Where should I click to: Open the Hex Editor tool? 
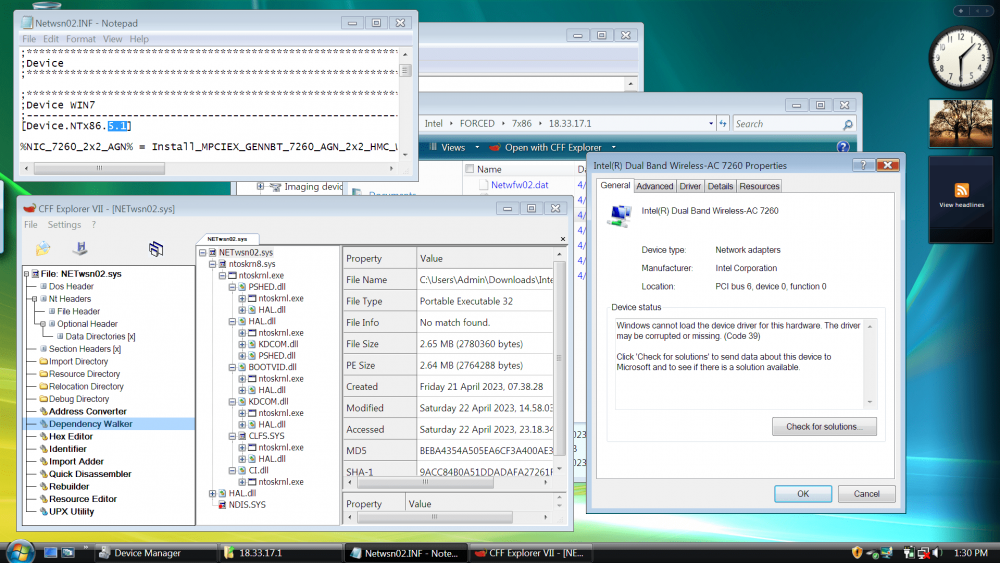[x=71, y=436]
